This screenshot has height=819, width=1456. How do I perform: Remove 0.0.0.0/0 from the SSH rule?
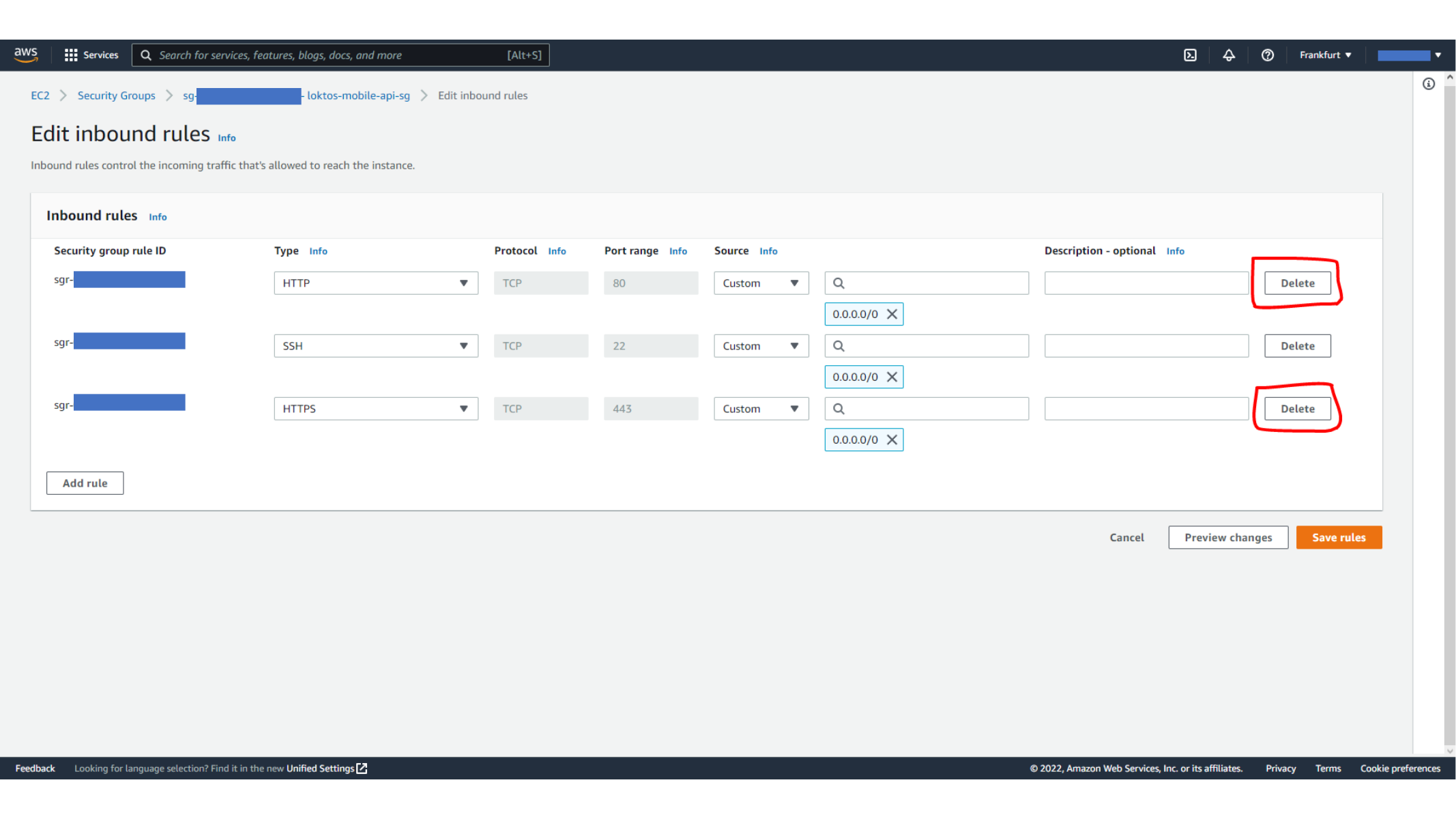tap(892, 377)
